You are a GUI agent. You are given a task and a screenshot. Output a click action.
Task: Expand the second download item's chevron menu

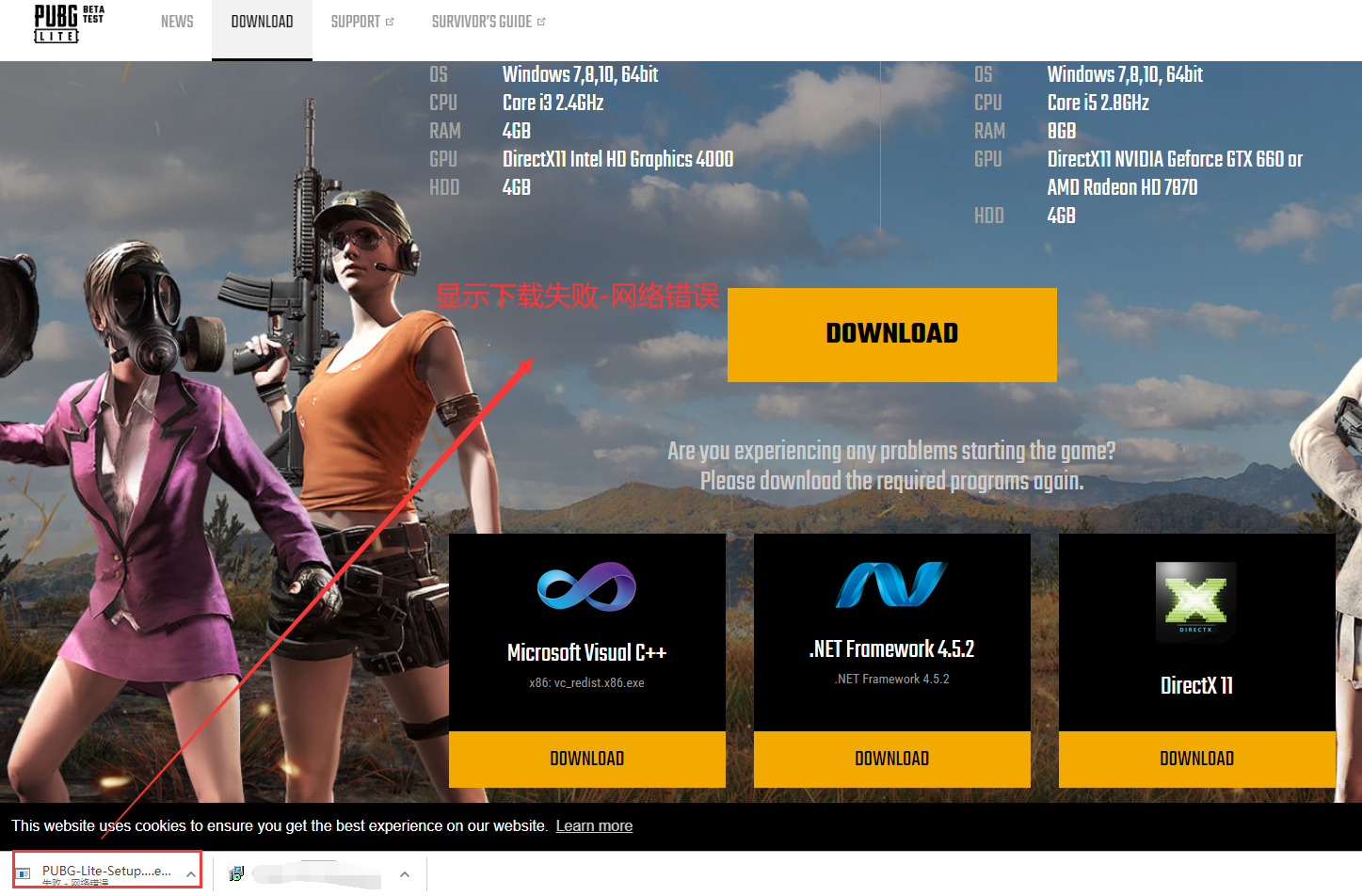405,873
